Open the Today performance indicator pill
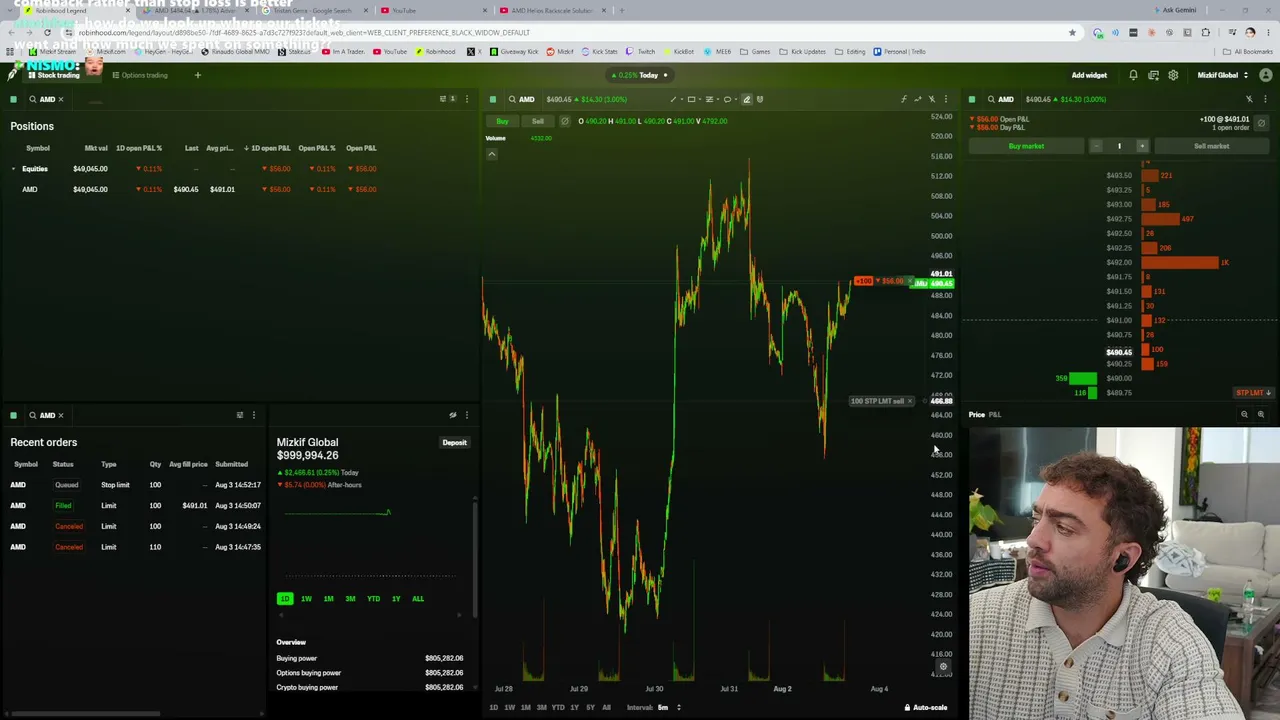1280x720 pixels. point(640,75)
